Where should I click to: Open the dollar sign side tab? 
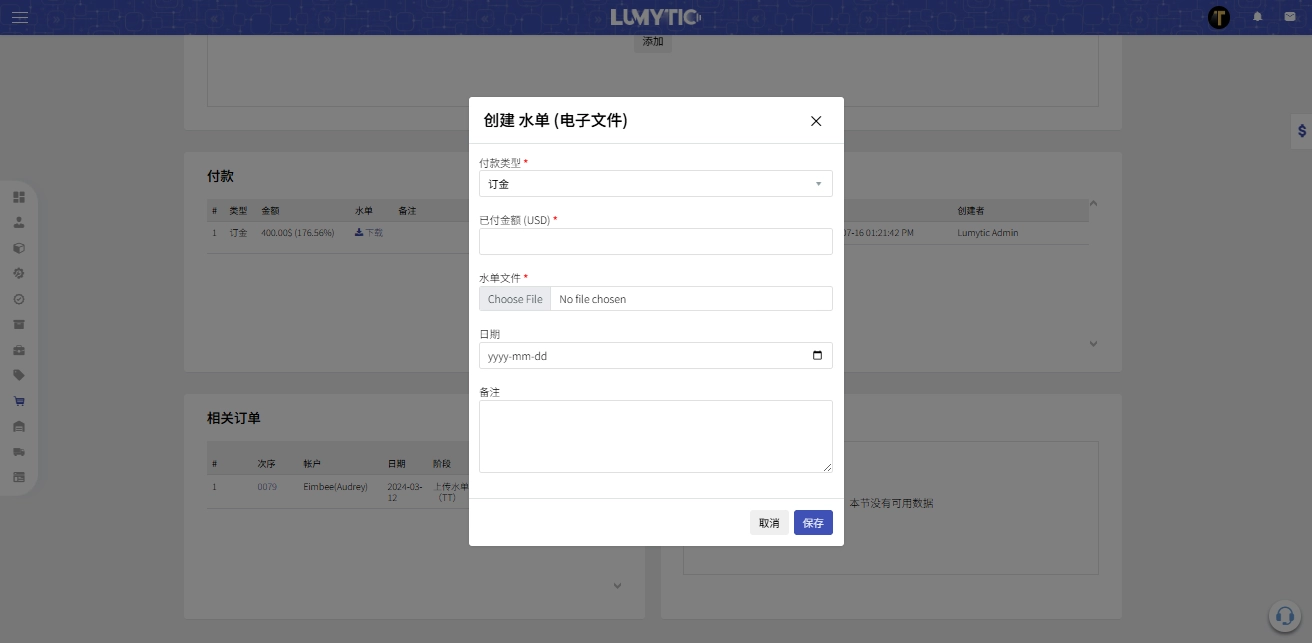(x=1301, y=131)
